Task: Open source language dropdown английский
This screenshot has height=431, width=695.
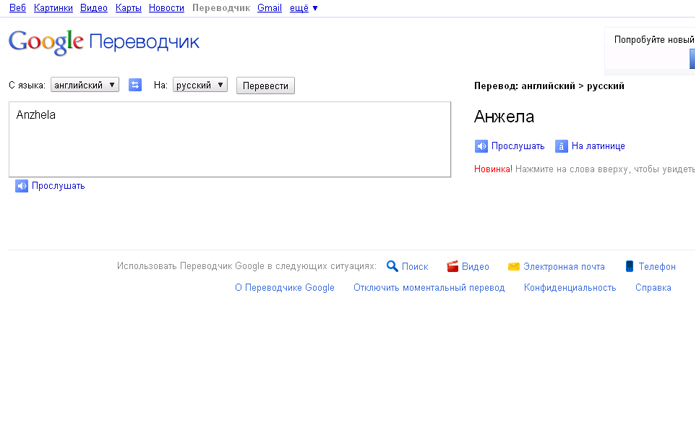Action: pos(85,85)
